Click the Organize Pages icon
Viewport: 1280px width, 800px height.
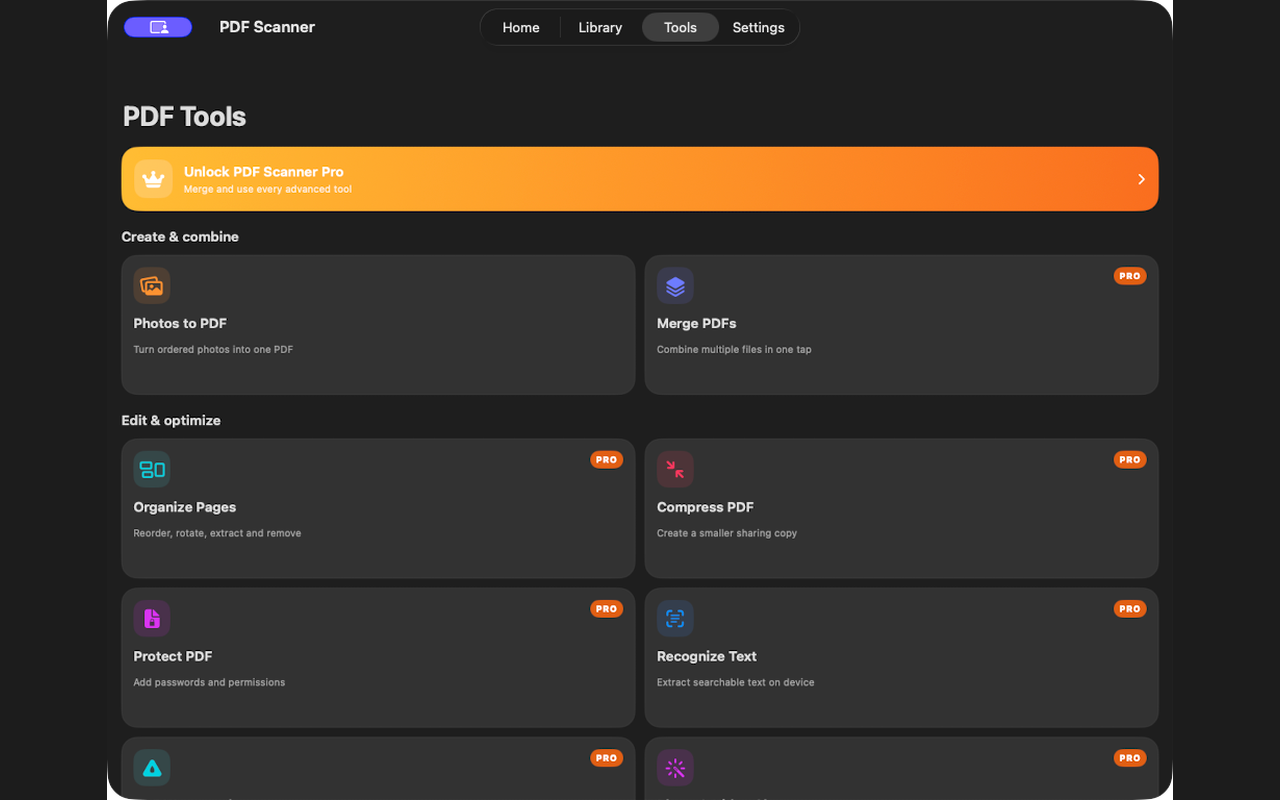coord(152,470)
